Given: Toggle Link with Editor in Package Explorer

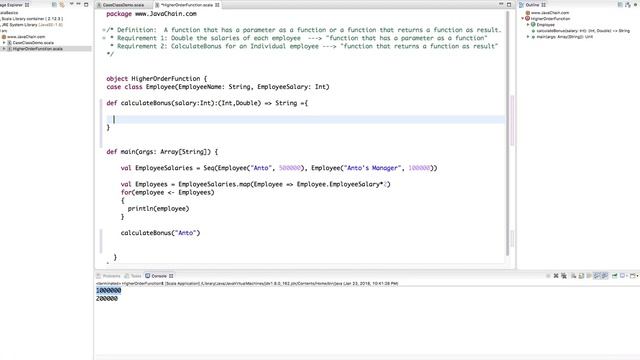Looking at the screenshot, I should pyautogui.click(x=62, y=5).
